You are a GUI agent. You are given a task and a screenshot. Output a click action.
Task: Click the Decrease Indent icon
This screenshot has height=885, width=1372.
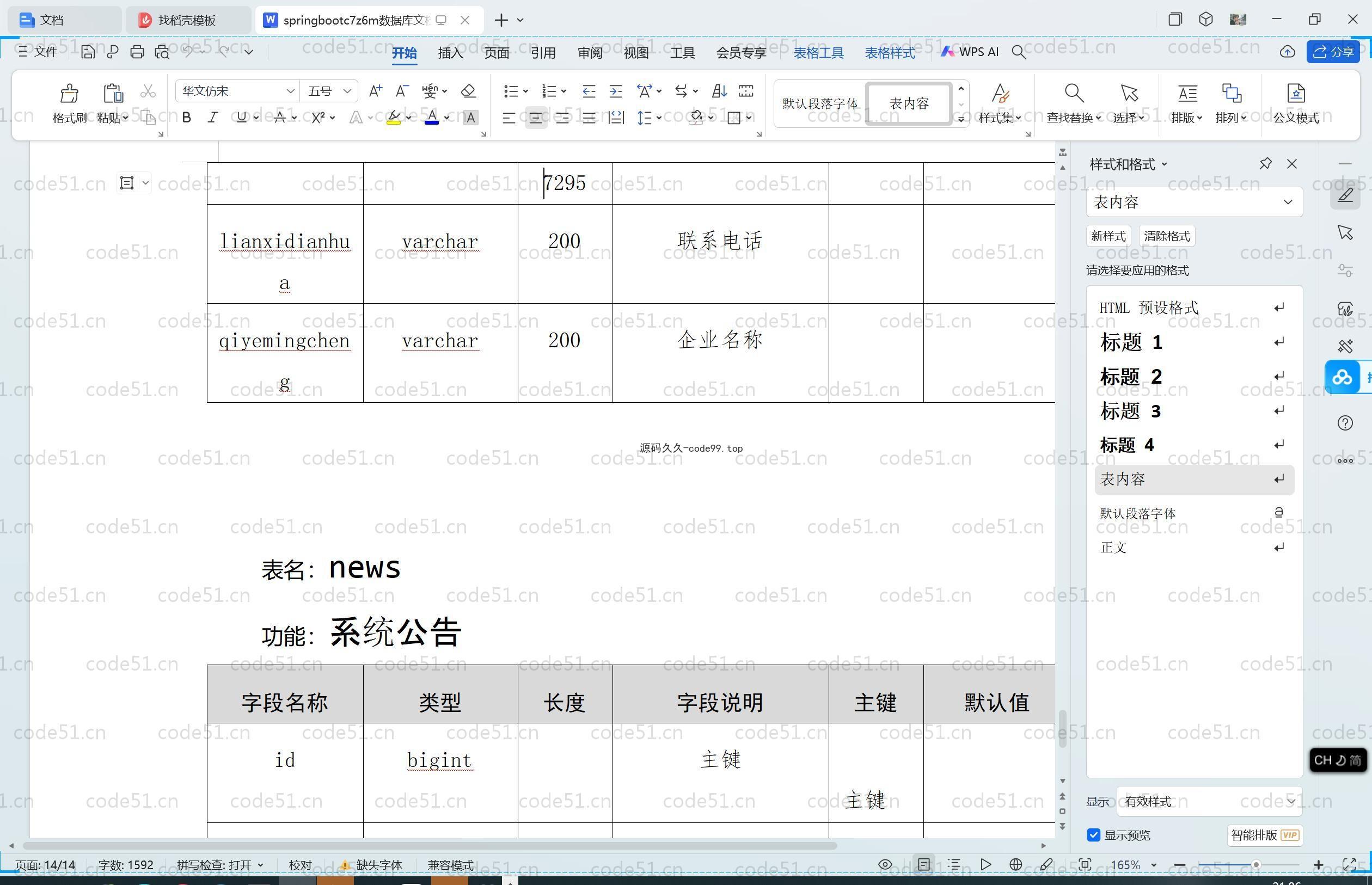[589, 91]
